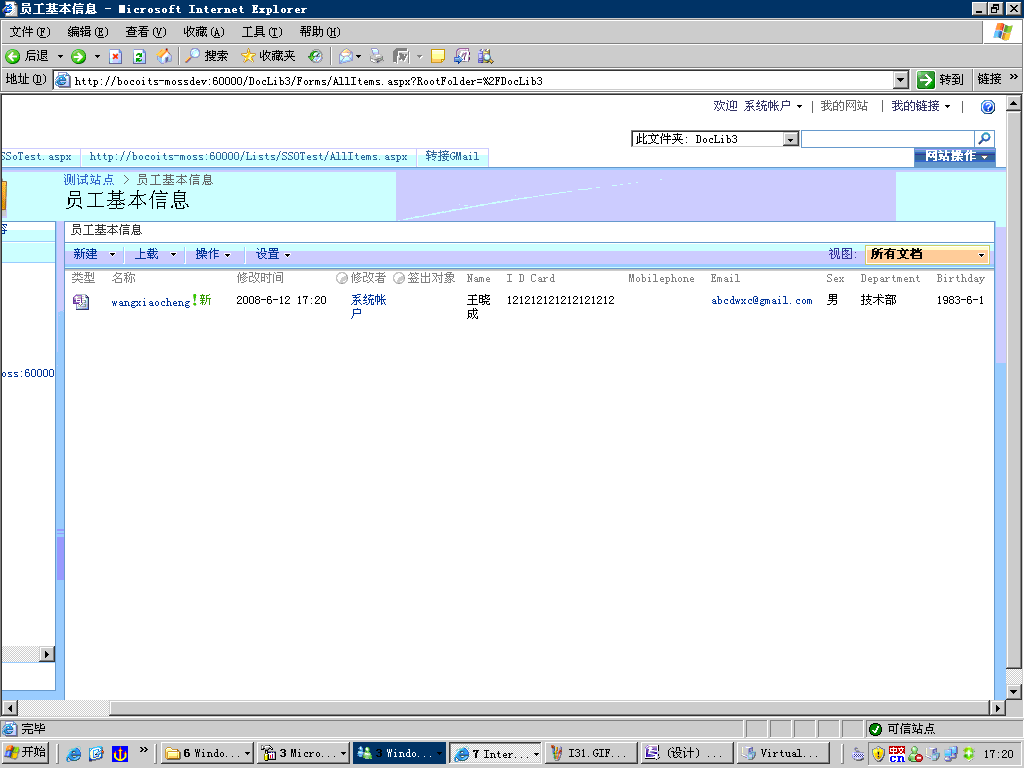Open 我的网站 link
Viewport: 1024px width, 768px height.
click(x=844, y=106)
